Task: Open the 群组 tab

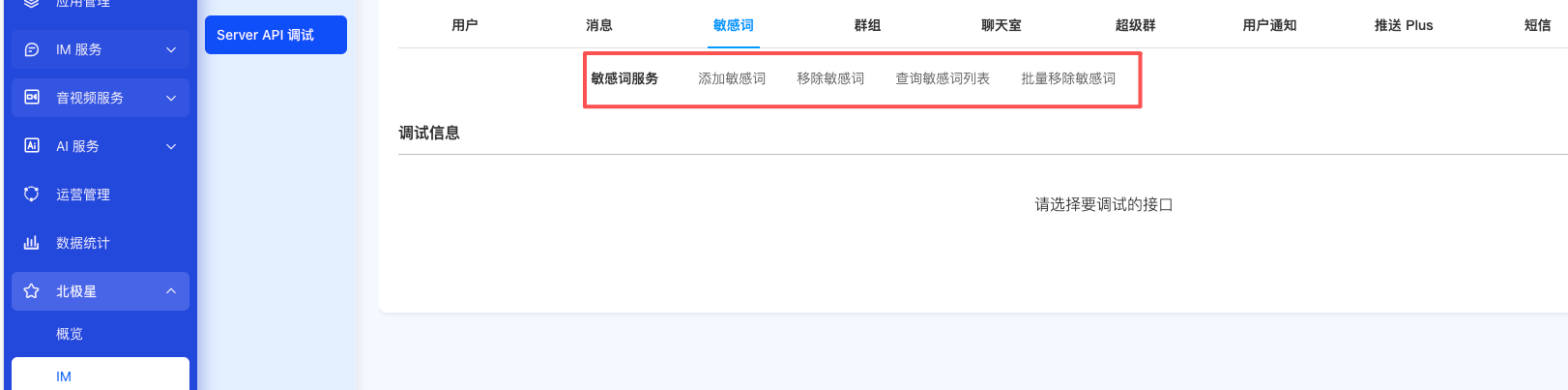Action: pos(867,25)
